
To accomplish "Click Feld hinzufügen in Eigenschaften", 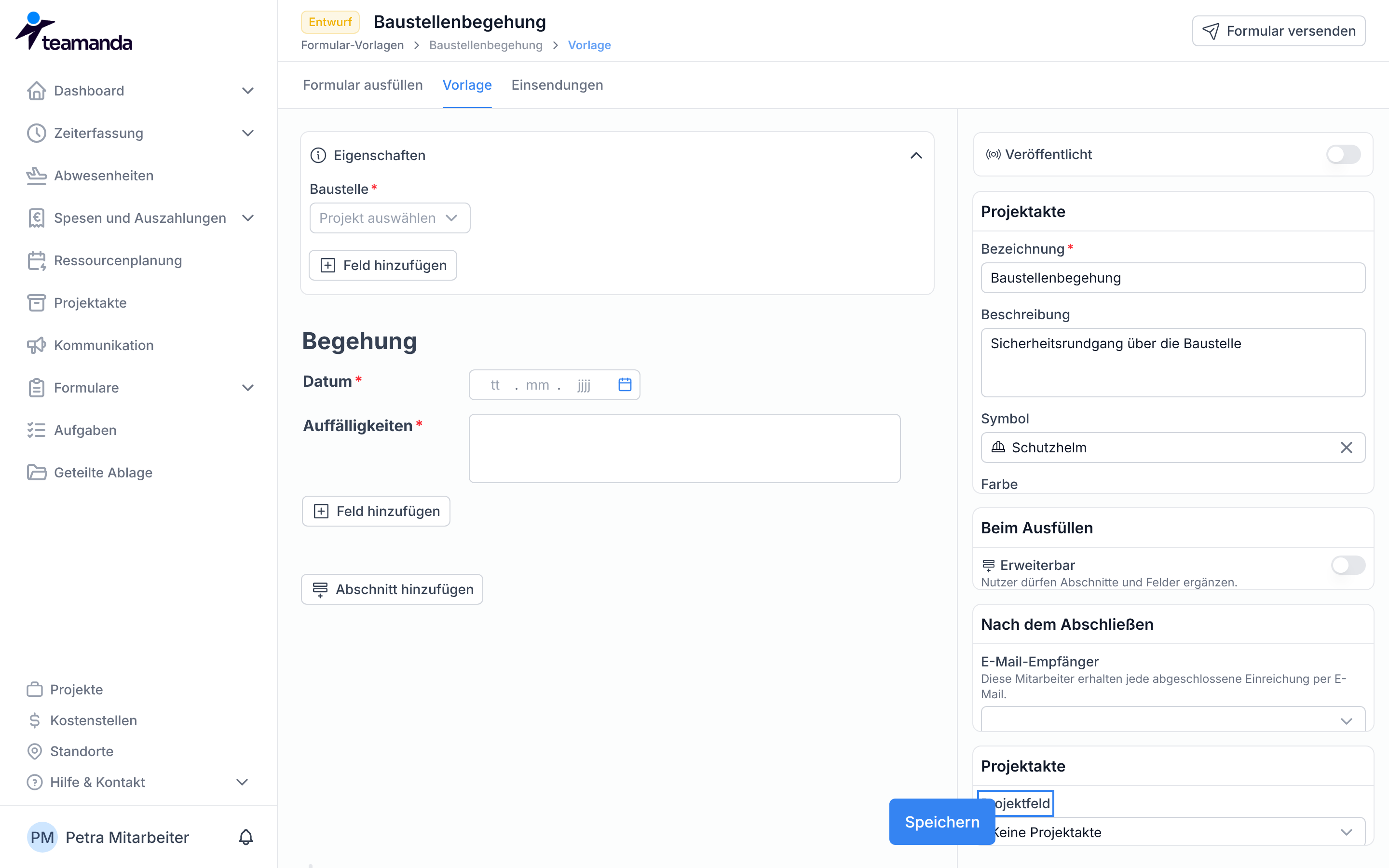I will click(x=383, y=265).
